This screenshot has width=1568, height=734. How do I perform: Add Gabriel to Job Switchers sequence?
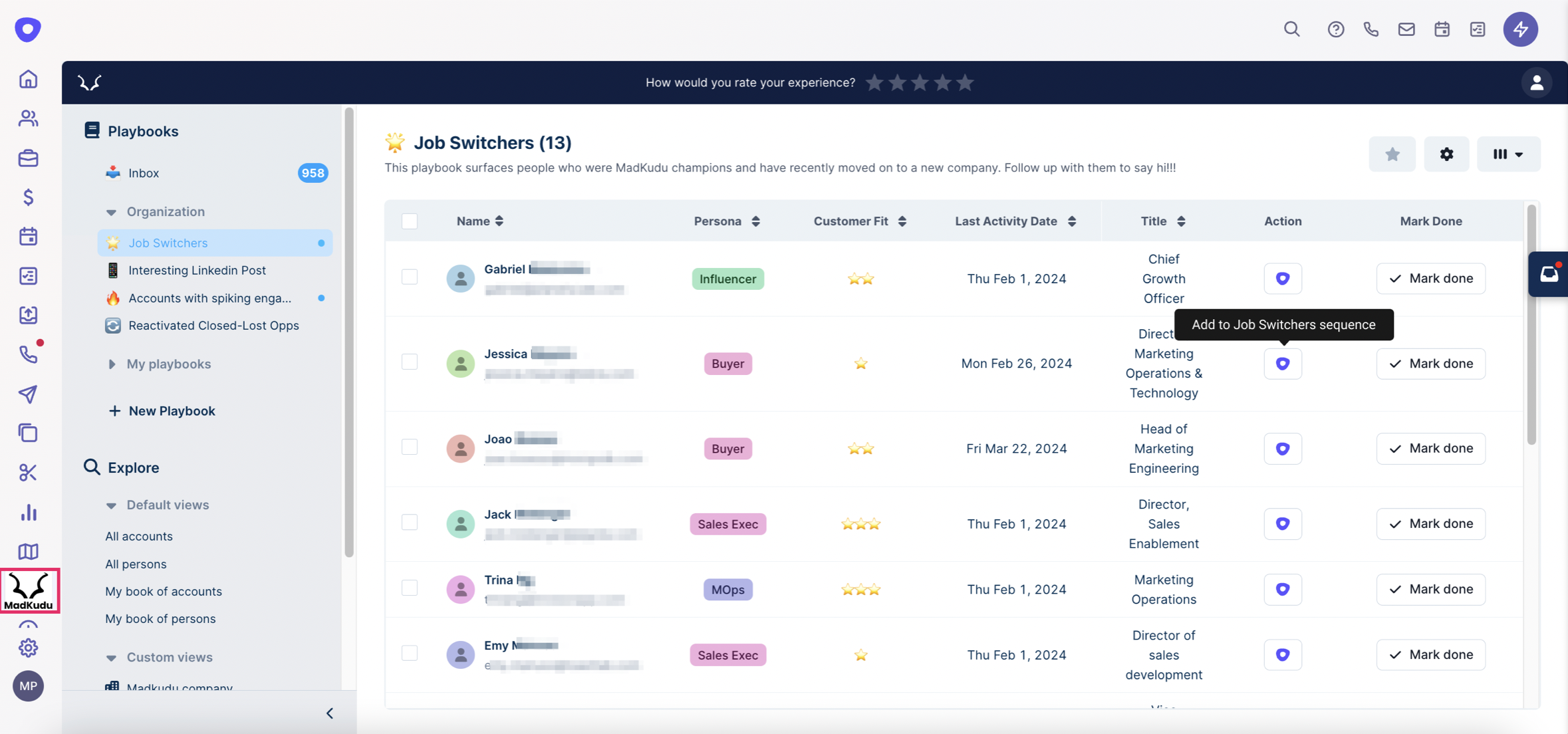pyautogui.click(x=1283, y=279)
